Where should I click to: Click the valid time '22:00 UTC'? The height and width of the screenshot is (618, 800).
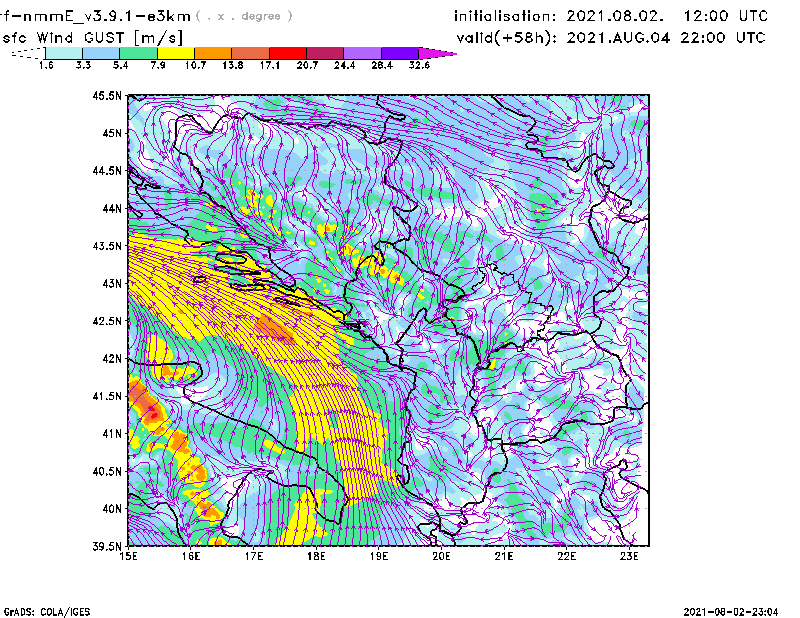coord(723,38)
